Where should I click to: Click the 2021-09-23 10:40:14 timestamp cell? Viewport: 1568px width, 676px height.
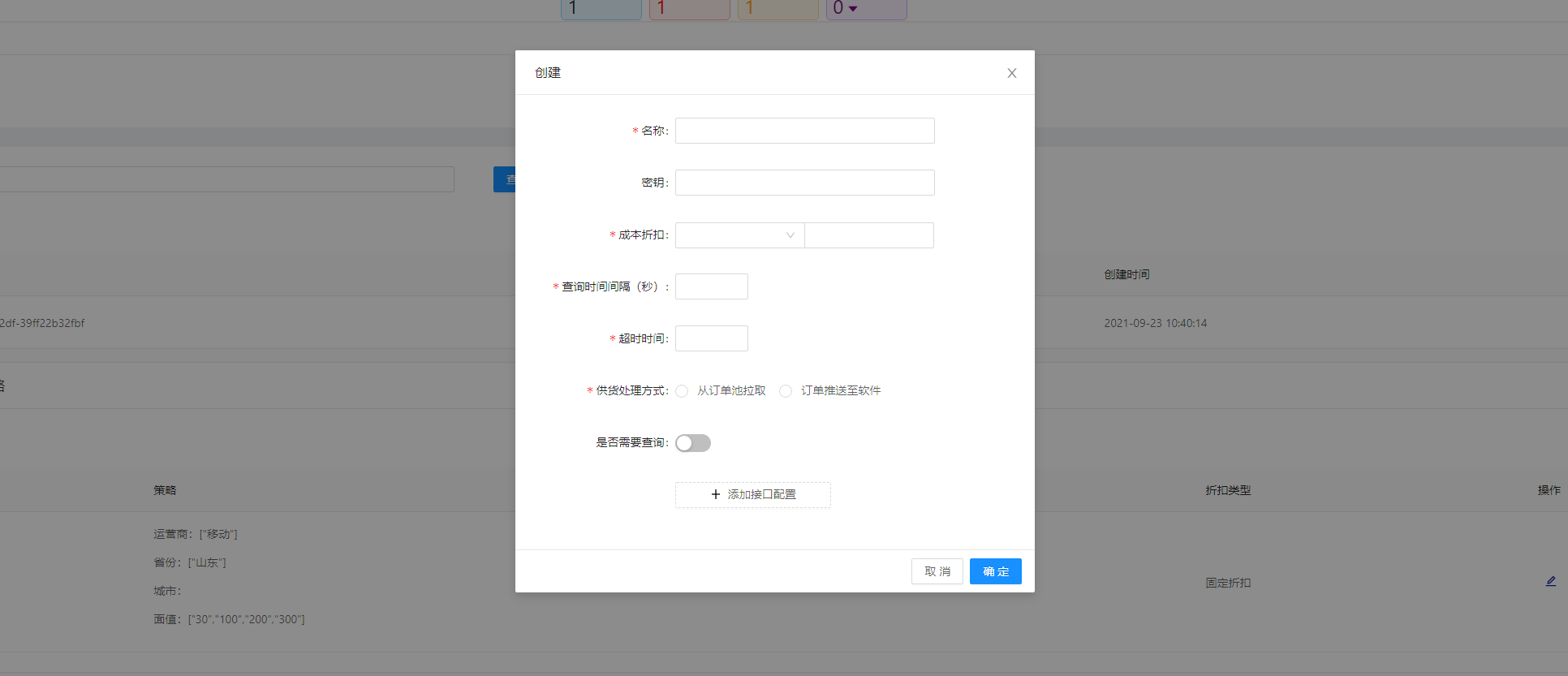pyautogui.click(x=1156, y=323)
